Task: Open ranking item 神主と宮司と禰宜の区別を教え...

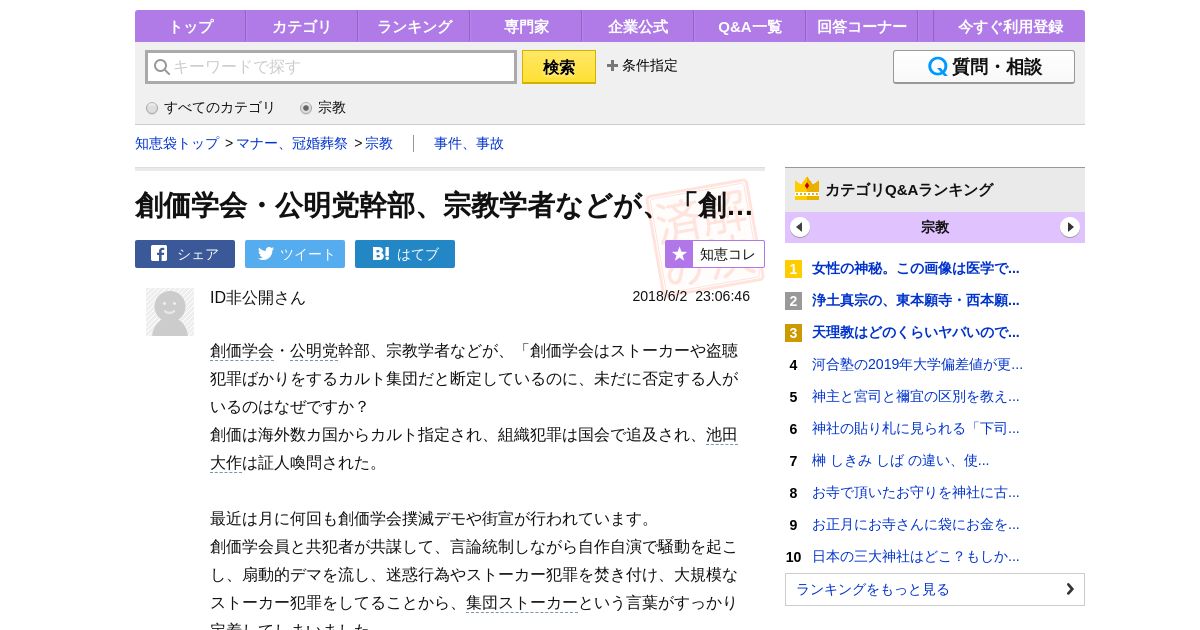Action: 916,397
